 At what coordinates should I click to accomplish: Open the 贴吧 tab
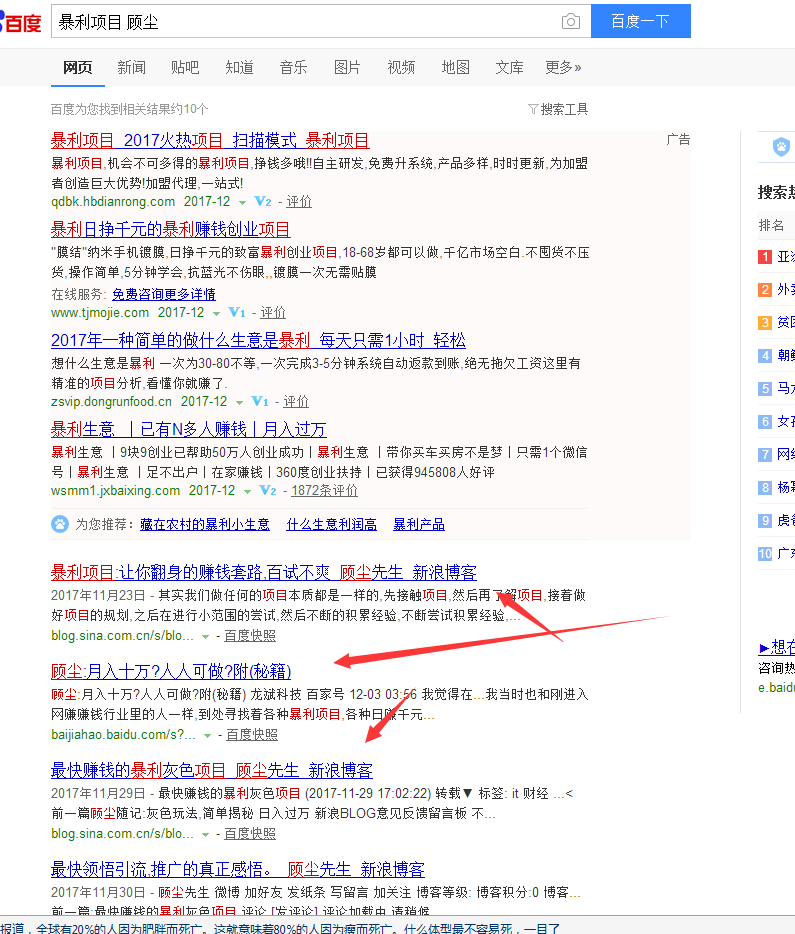tap(185, 67)
